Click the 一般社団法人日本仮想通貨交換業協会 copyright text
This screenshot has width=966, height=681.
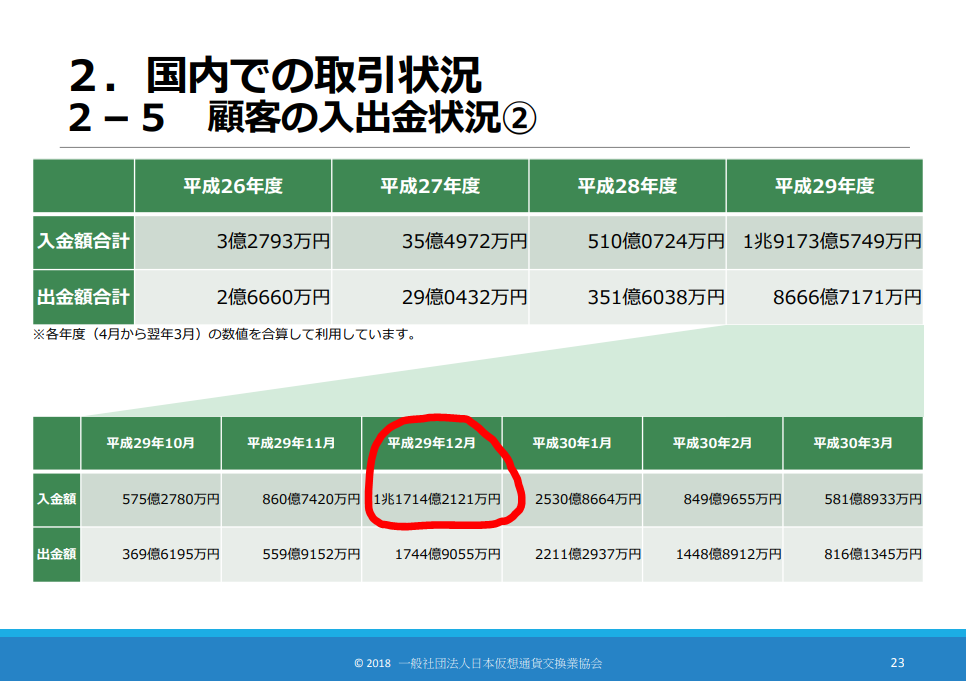pos(499,663)
